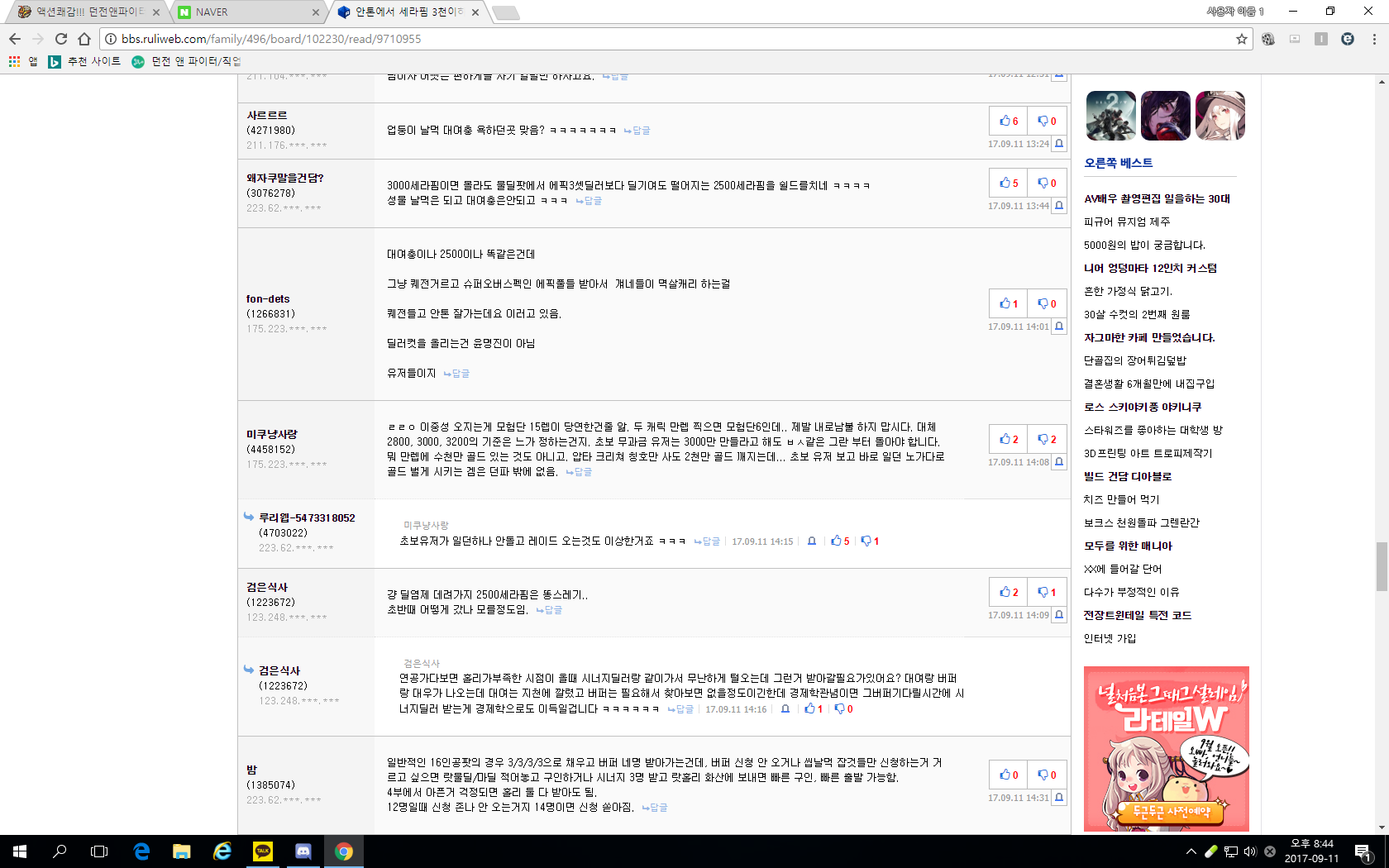Click the 라테일W advertisement banner
1389x868 pixels.
click(x=1166, y=748)
